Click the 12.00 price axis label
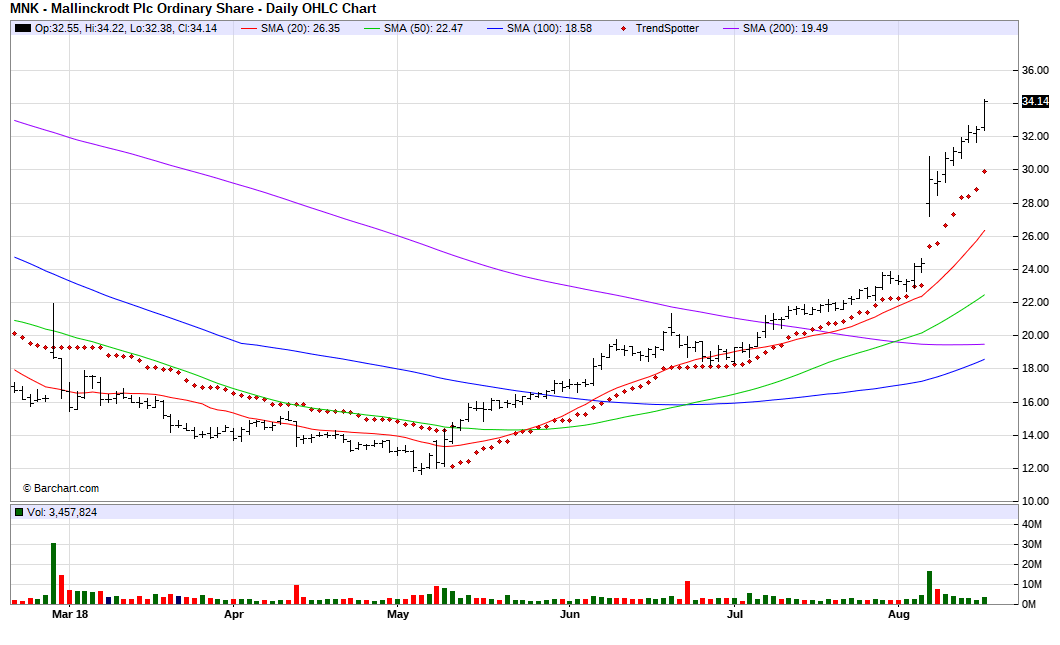Viewport: 1060px width, 645px height. pos(1035,469)
